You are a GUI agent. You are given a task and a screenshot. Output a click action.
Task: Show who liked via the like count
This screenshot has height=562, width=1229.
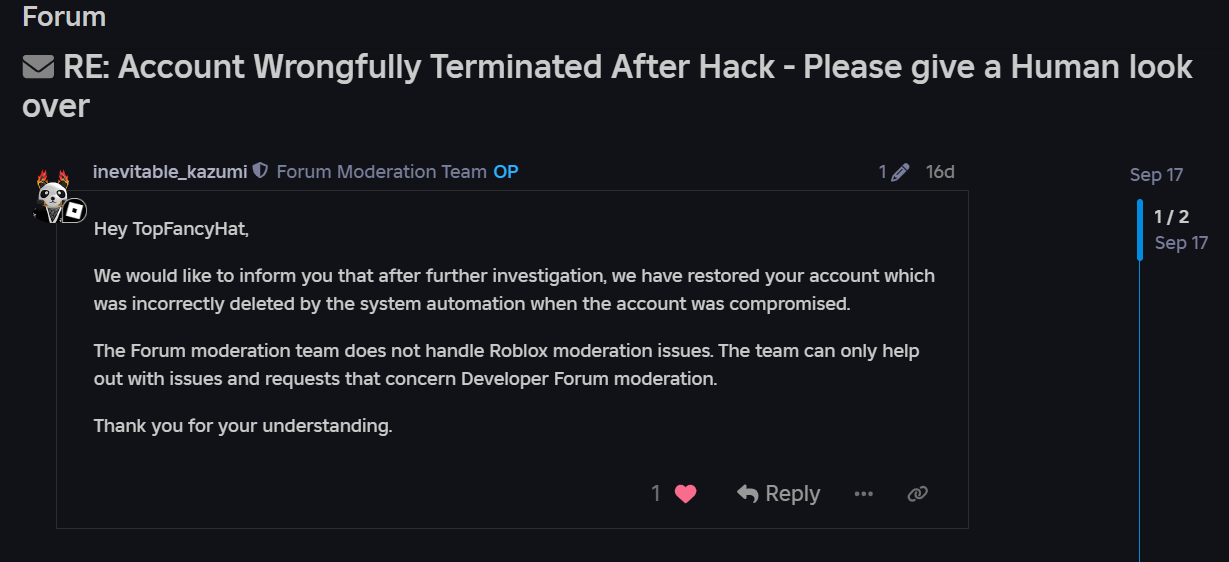click(656, 493)
